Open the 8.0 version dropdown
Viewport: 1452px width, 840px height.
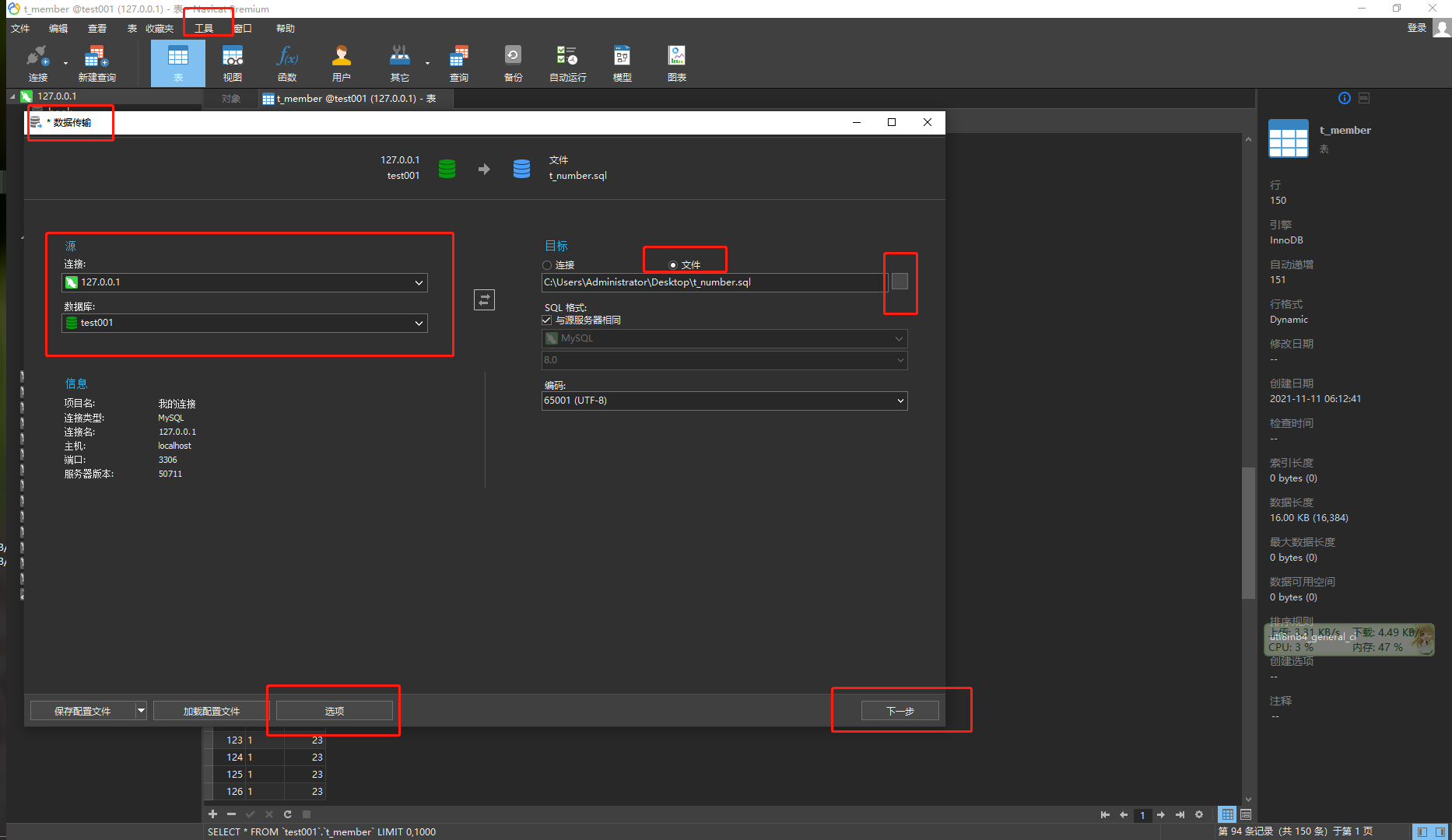click(724, 360)
